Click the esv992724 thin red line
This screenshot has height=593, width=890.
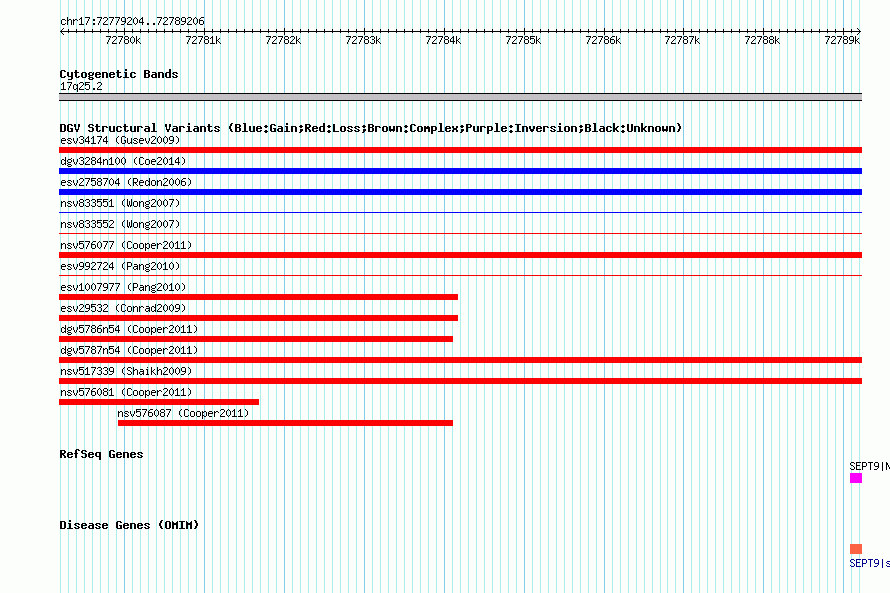coord(460,276)
